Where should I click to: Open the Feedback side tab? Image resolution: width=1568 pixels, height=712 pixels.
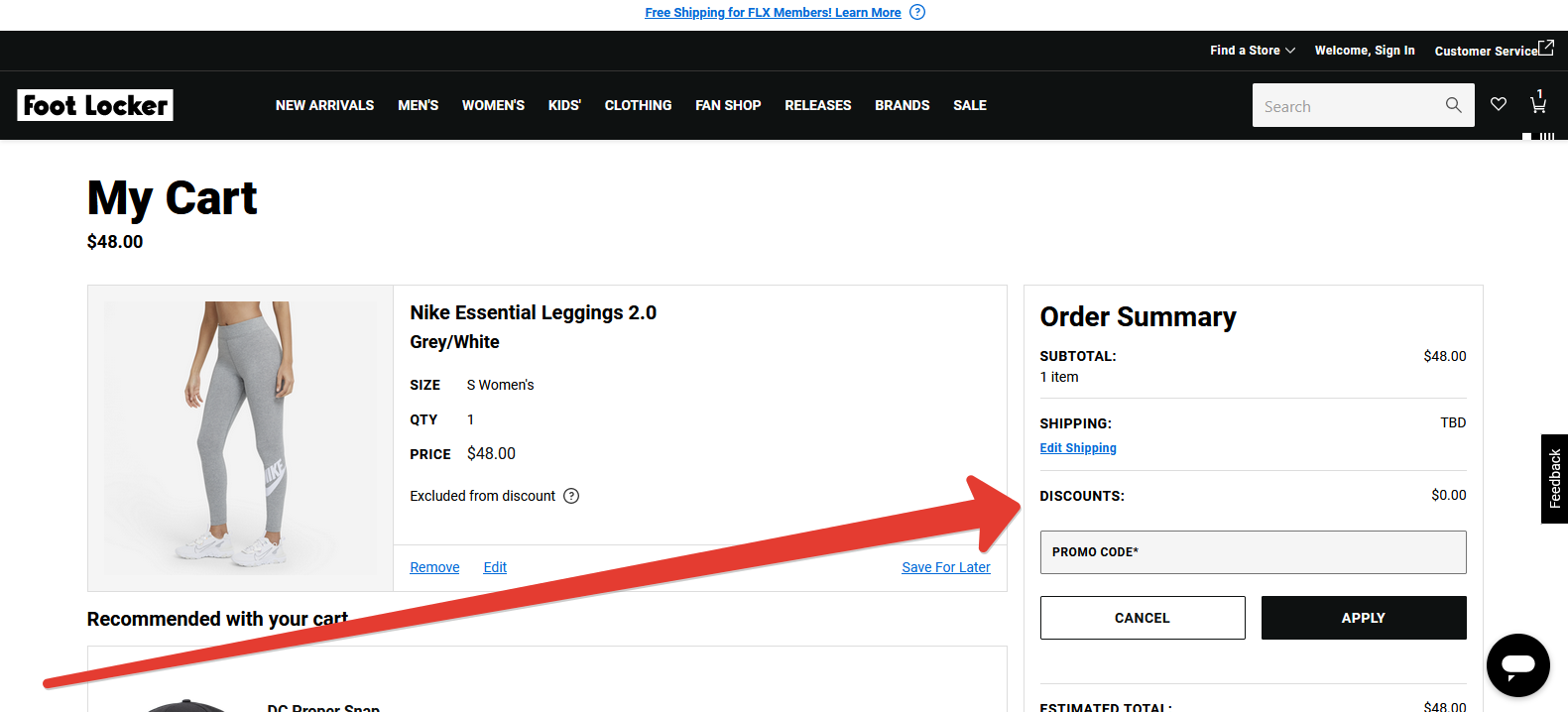point(1554,479)
